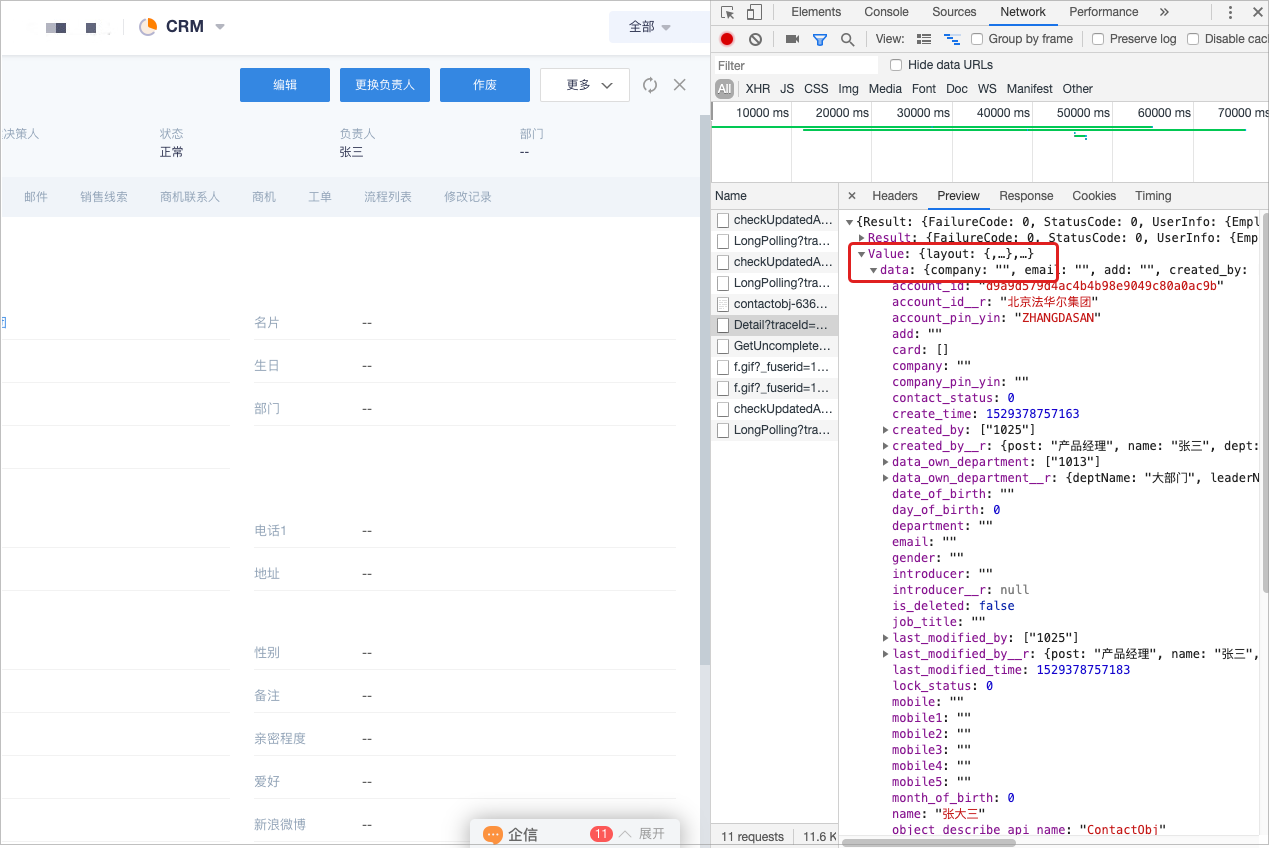Click the 50000 ms timeline marker
The height and width of the screenshot is (848, 1269).
pyautogui.click(x=1083, y=113)
